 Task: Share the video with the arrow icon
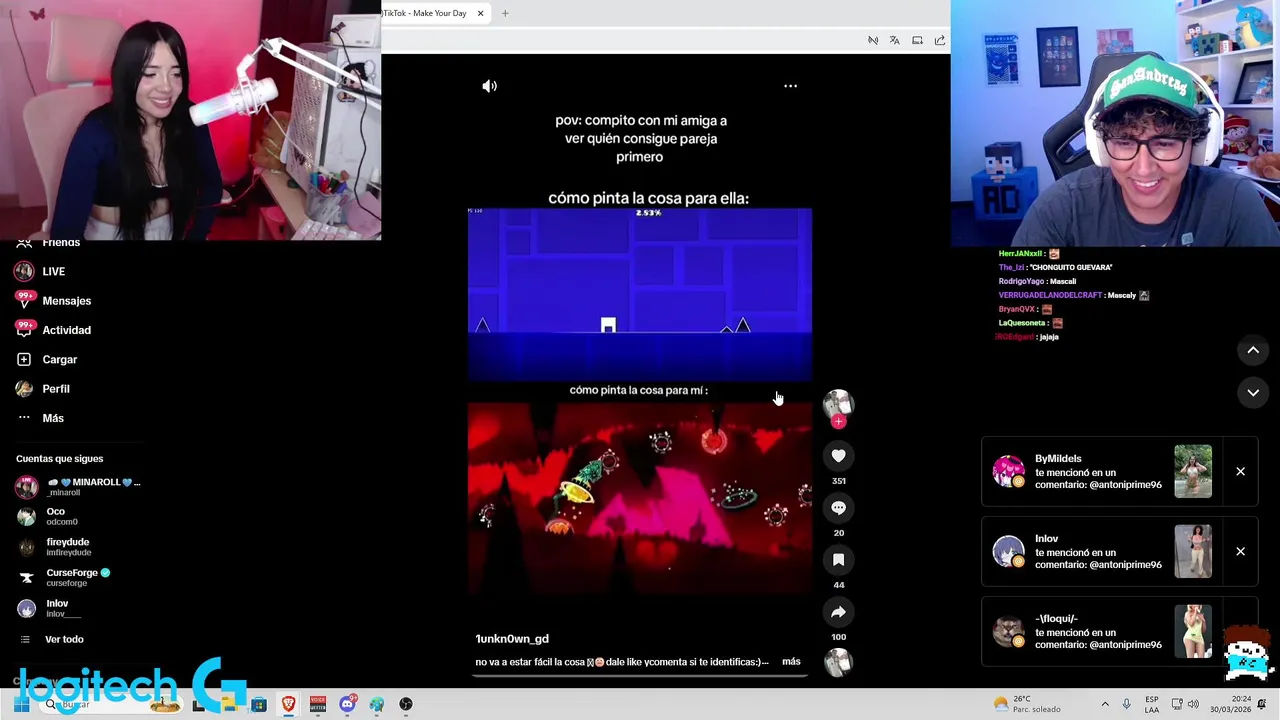838,612
